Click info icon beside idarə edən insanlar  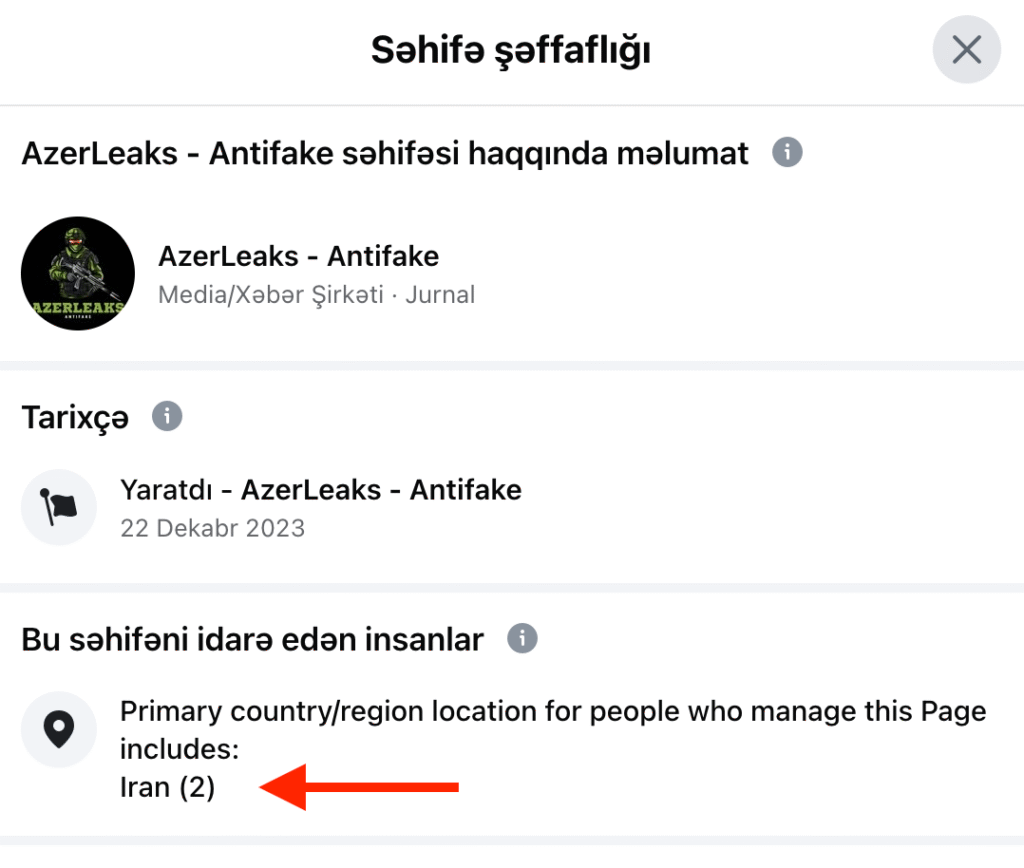coord(522,638)
